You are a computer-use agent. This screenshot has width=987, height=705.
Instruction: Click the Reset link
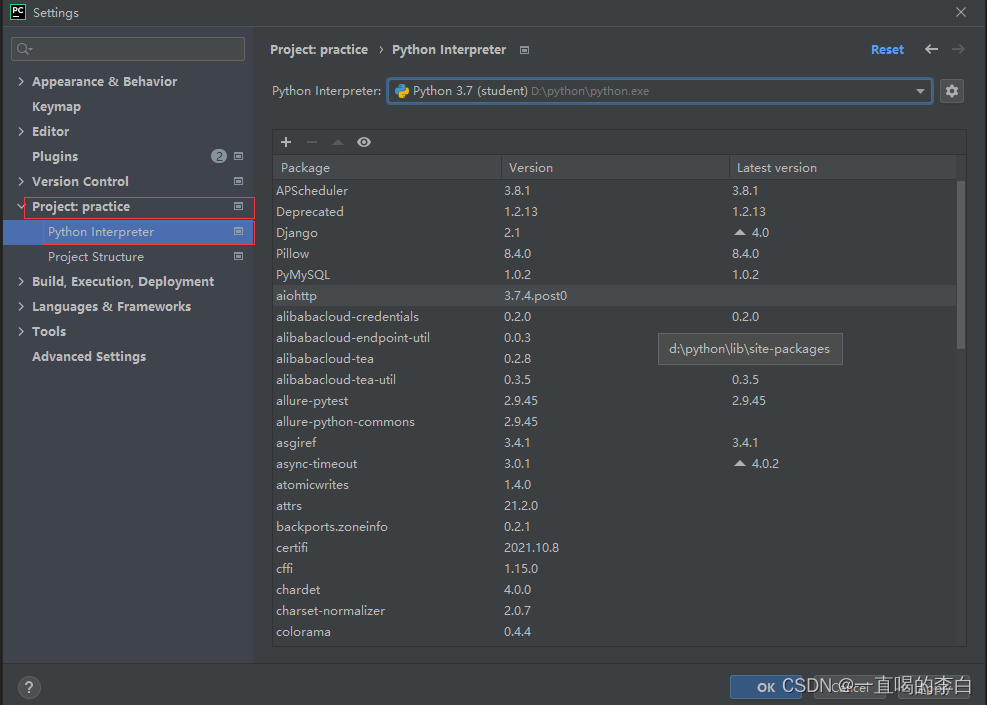click(887, 50)
